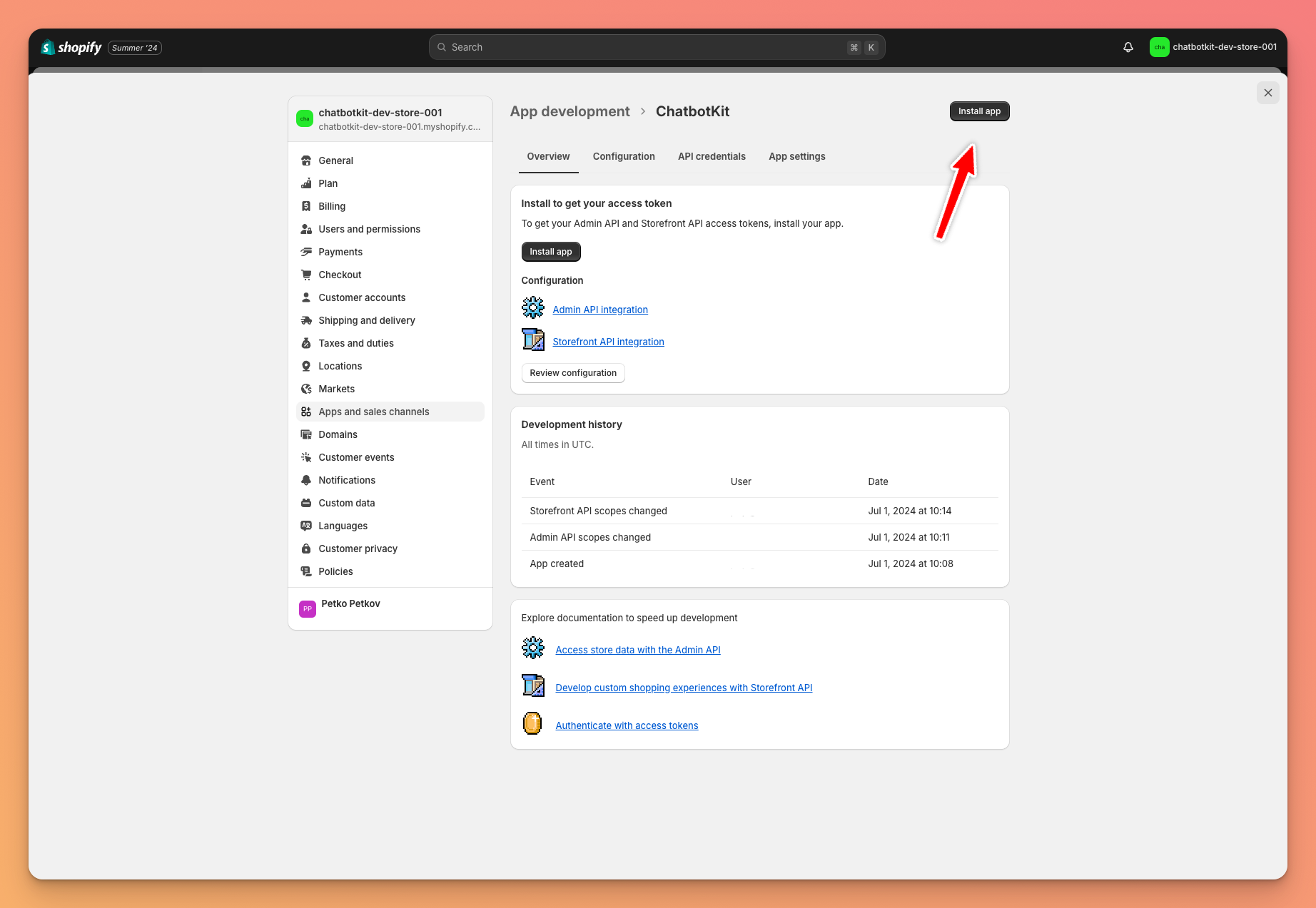Open Shipping and delivery settings

pos(390,320)
